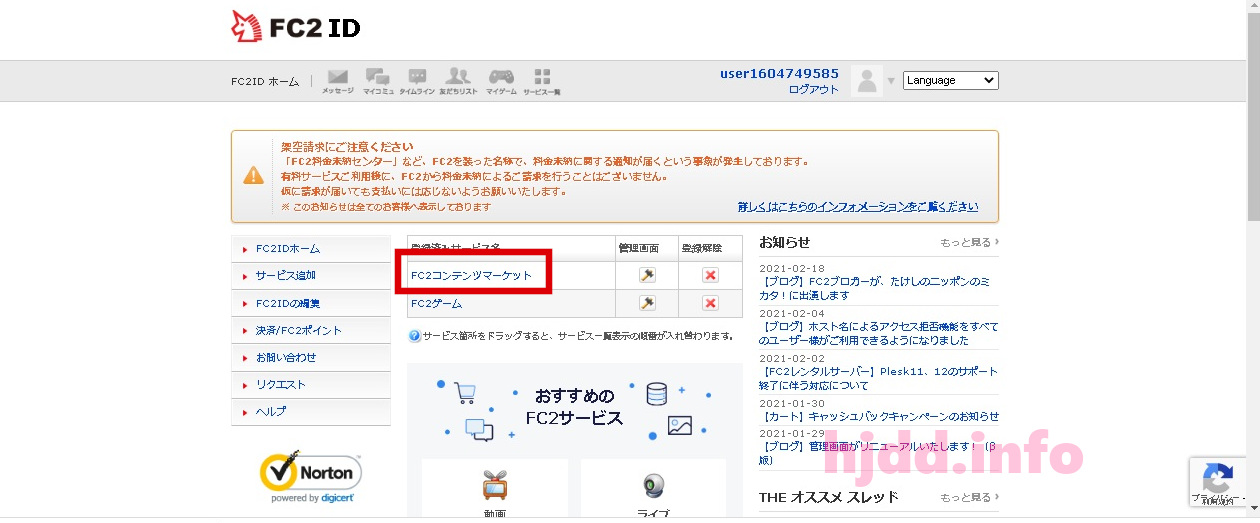The image size is (1260, 523).
Task: Click the reCAPTCHA badge
Action: (x=1217, y=481)
